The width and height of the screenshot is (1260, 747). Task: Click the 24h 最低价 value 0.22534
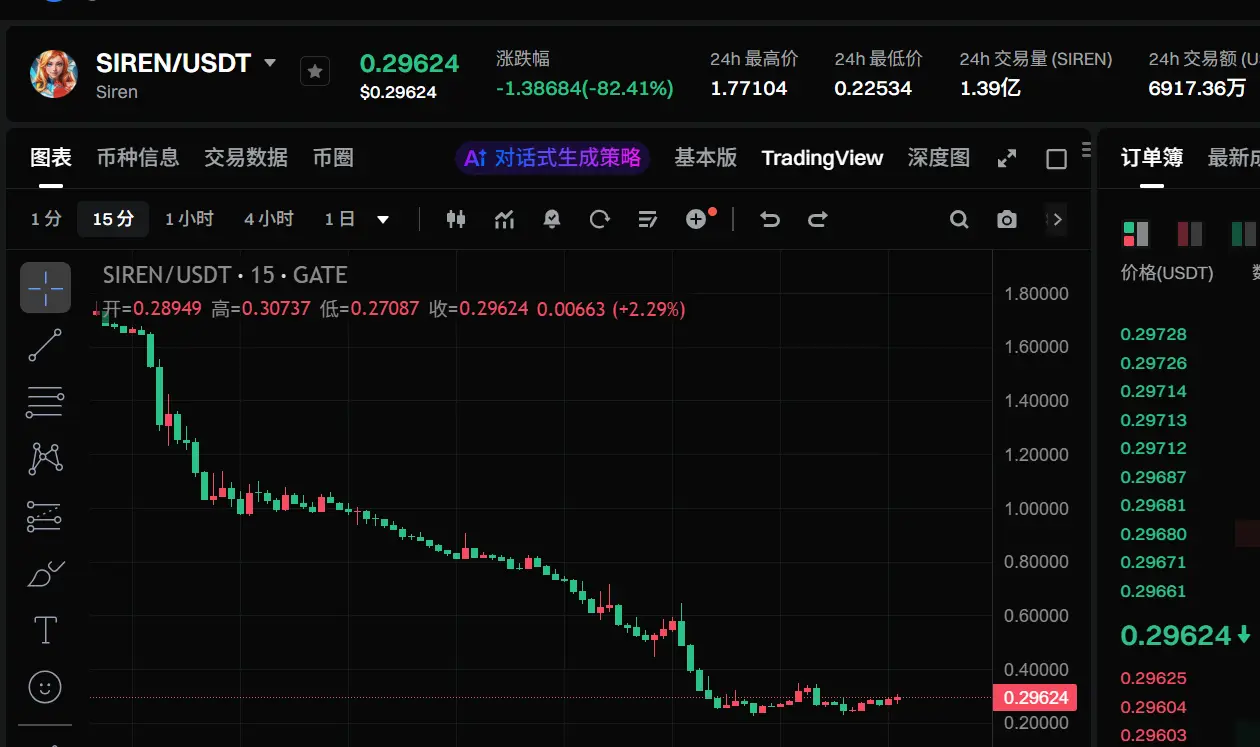(873, 88)
